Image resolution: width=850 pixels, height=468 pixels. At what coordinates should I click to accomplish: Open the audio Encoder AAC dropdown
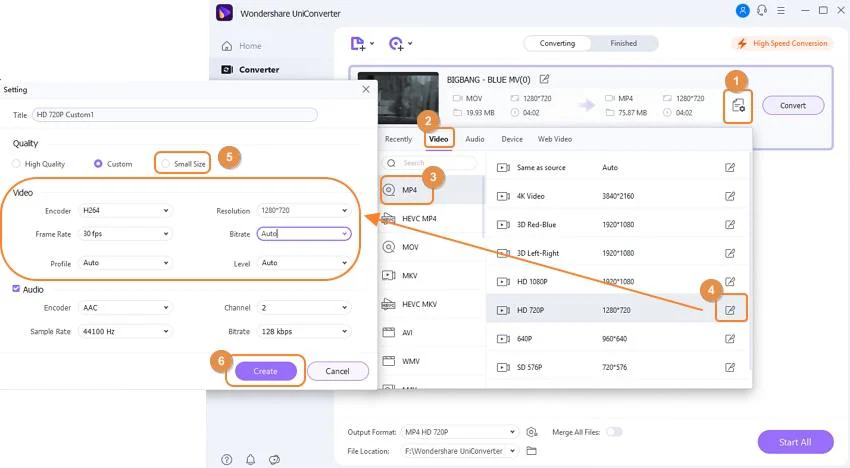125,307
